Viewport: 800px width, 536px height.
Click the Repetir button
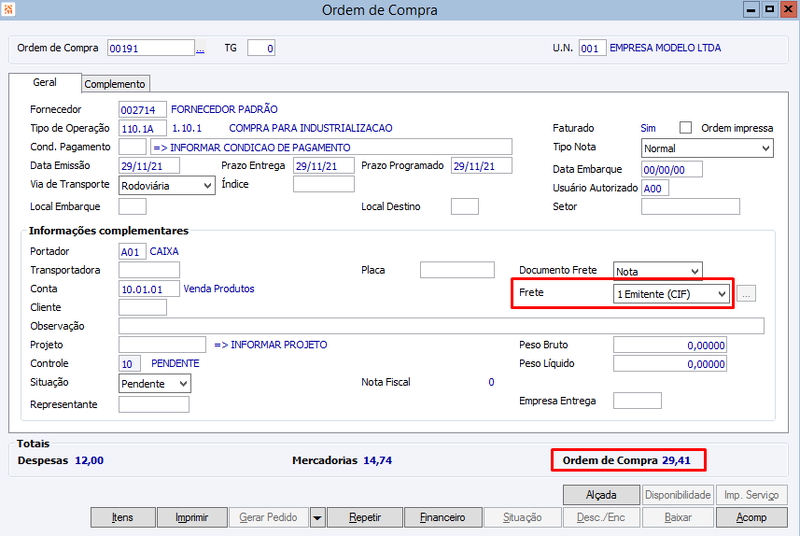click(365, 518)
